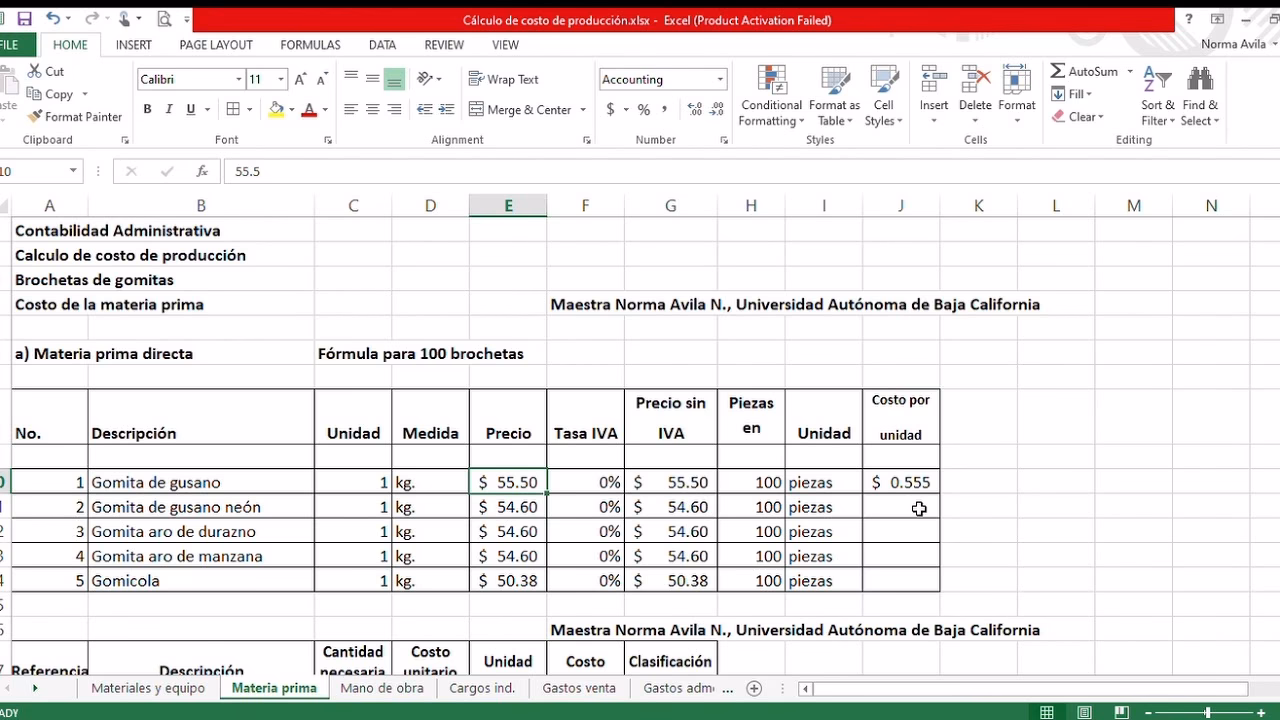Click the Percent Style icon
The image size is (1280, 720).
click(644, 110)
